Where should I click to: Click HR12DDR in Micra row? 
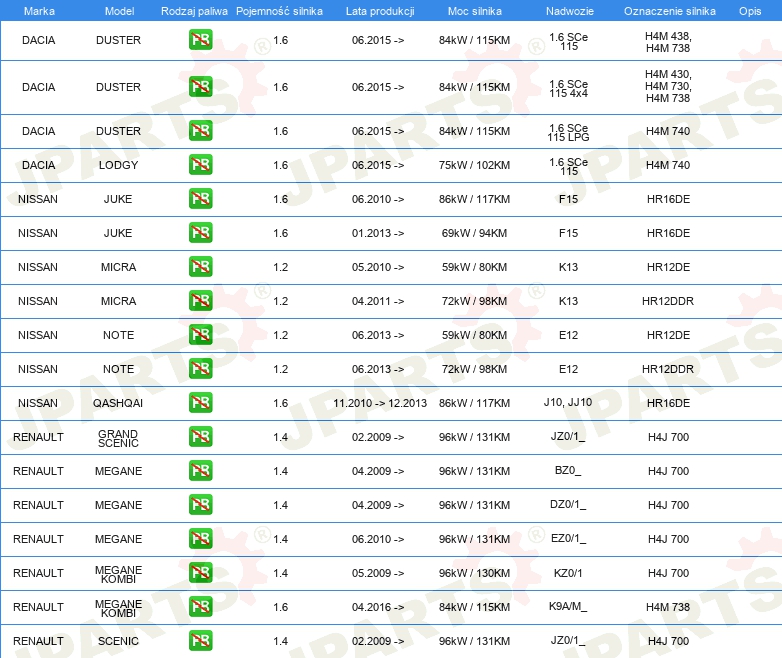tap(668, 301)
